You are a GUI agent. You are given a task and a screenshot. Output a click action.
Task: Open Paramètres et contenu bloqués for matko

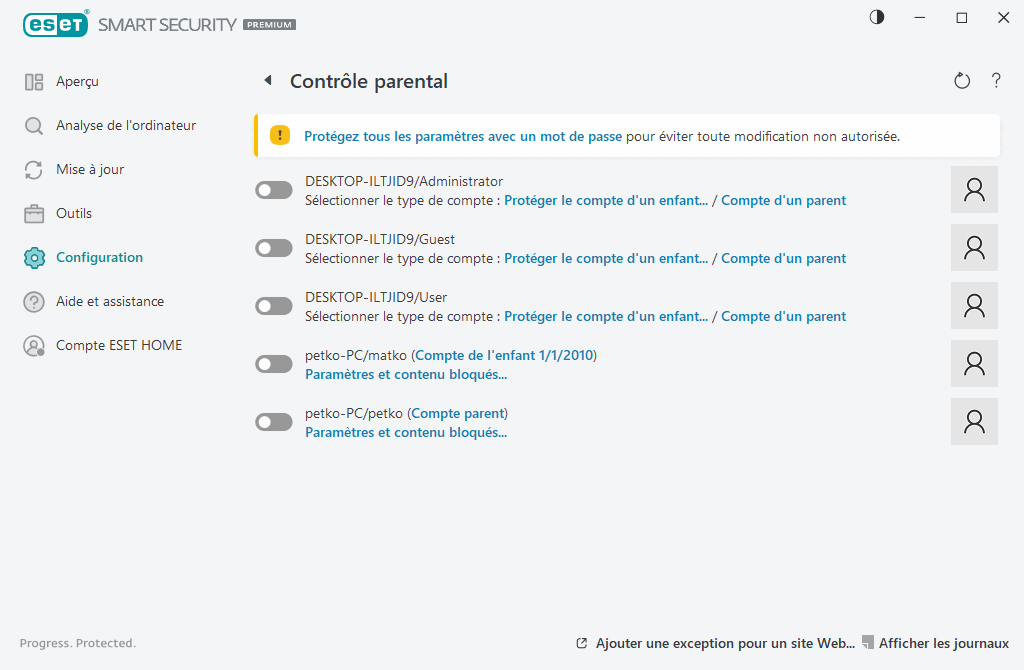(x=405, y=375)
